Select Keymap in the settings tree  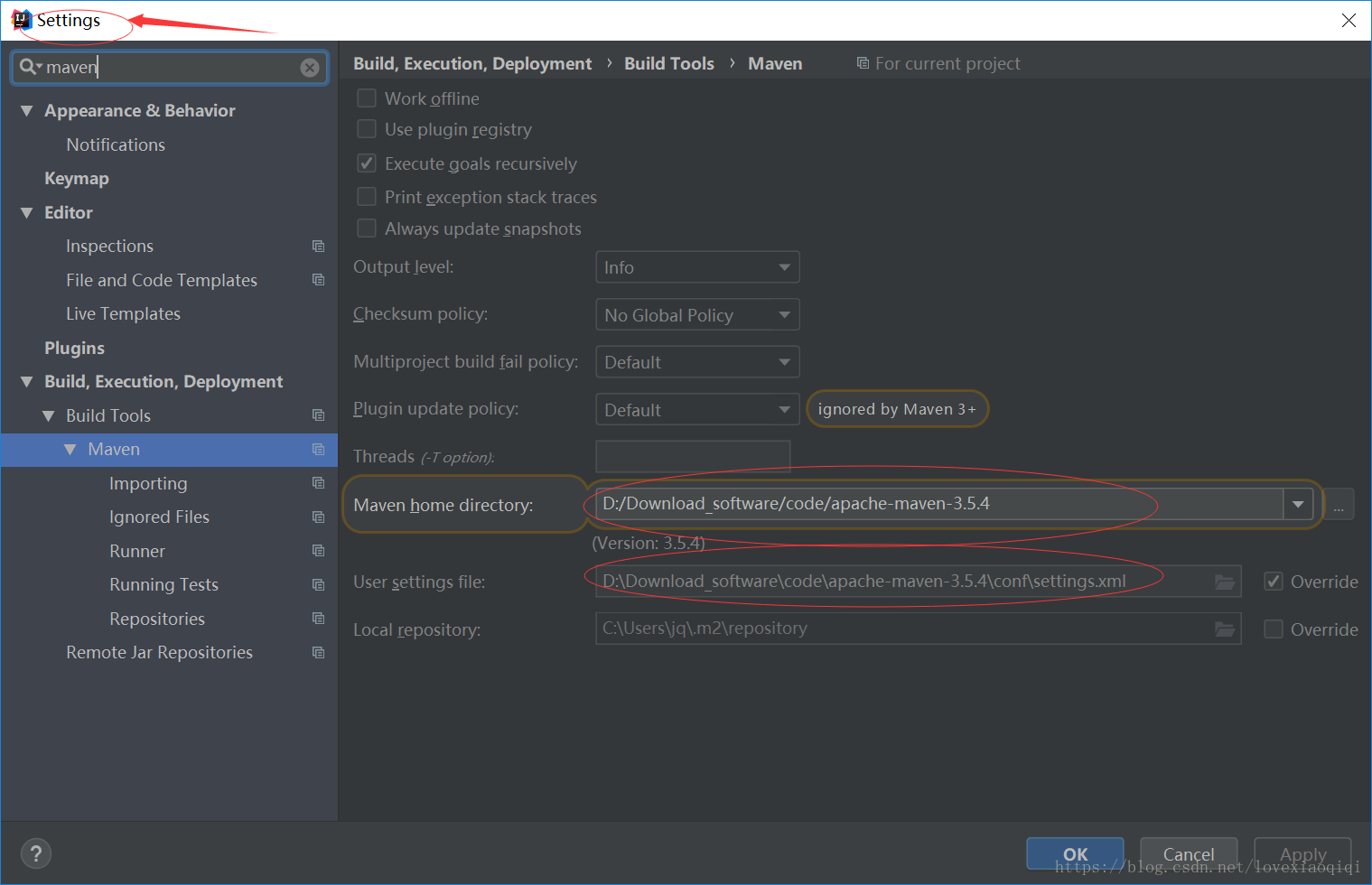point(77,179)
